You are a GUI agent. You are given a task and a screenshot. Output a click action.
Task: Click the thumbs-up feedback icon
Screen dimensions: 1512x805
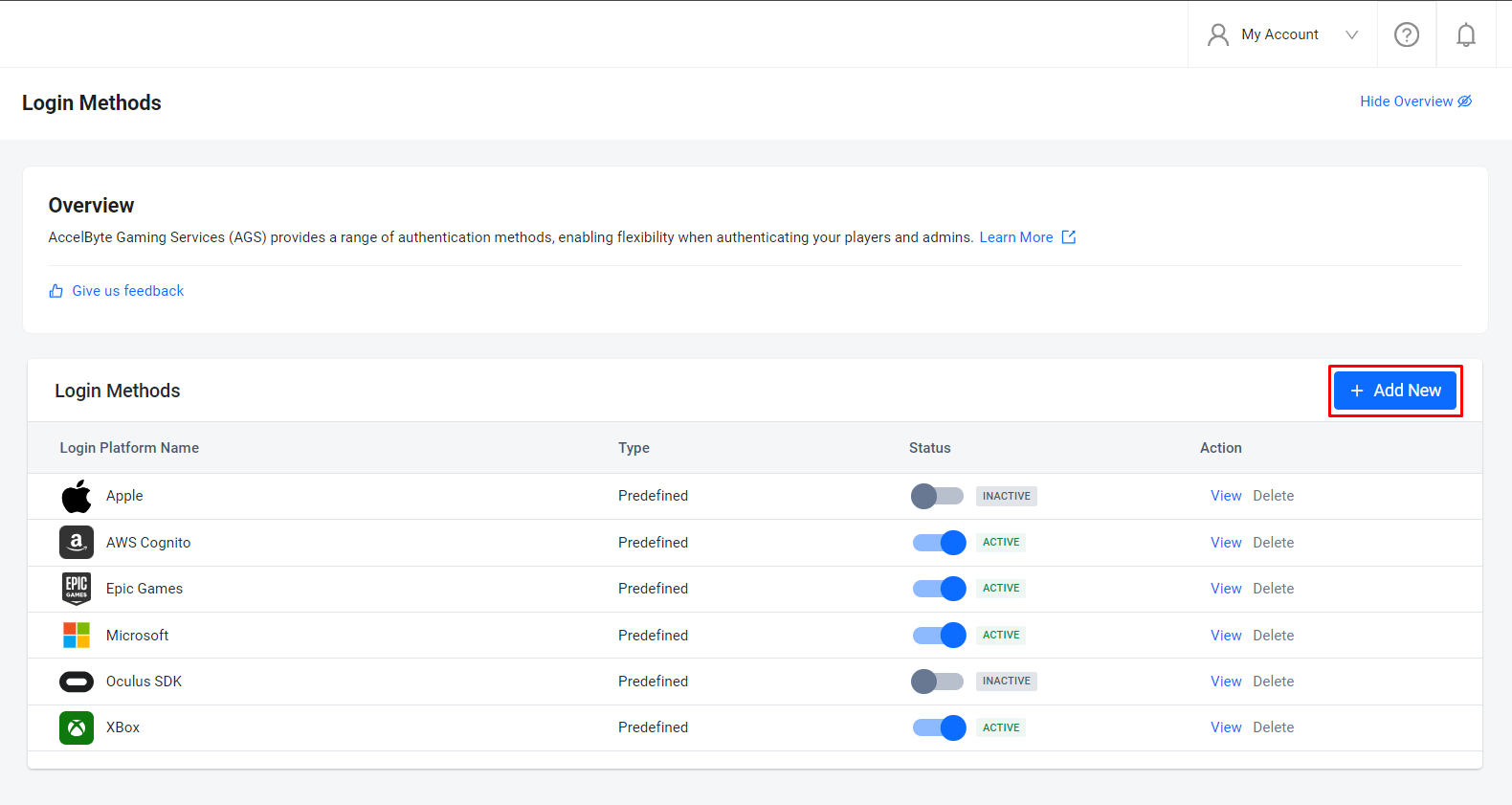click(x=56, y=291)
